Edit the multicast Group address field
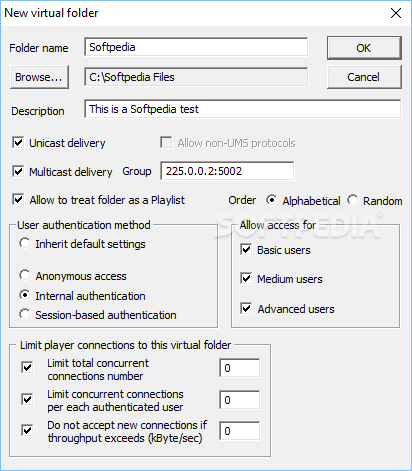Screen dimensions: 412x471 pyautogui.click(x=227, y=171)
